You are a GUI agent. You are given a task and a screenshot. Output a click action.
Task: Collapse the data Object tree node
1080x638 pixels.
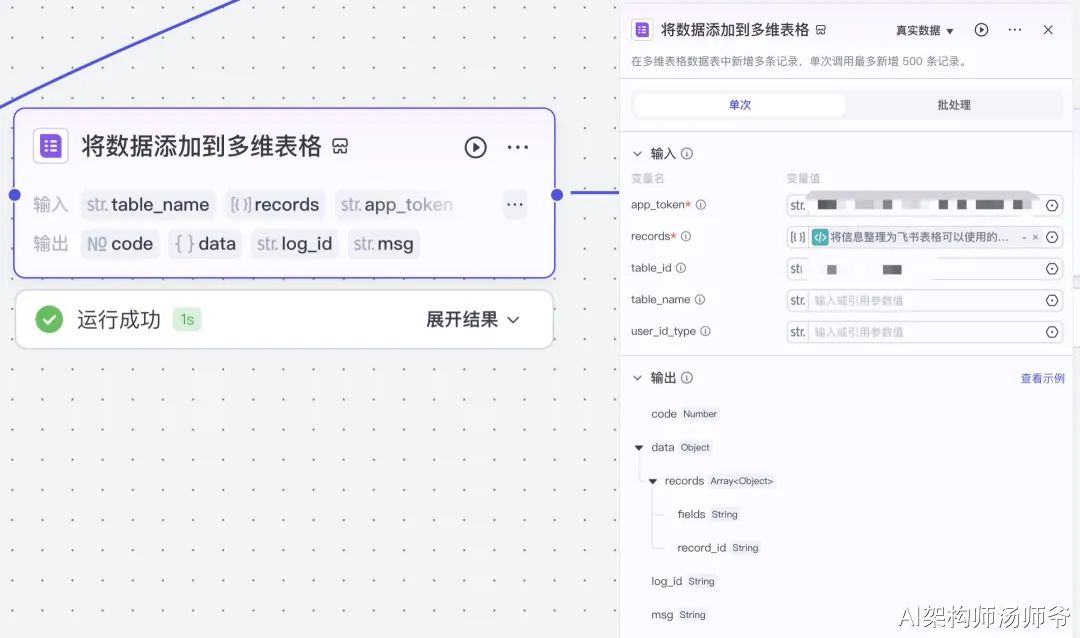[638, 448]
